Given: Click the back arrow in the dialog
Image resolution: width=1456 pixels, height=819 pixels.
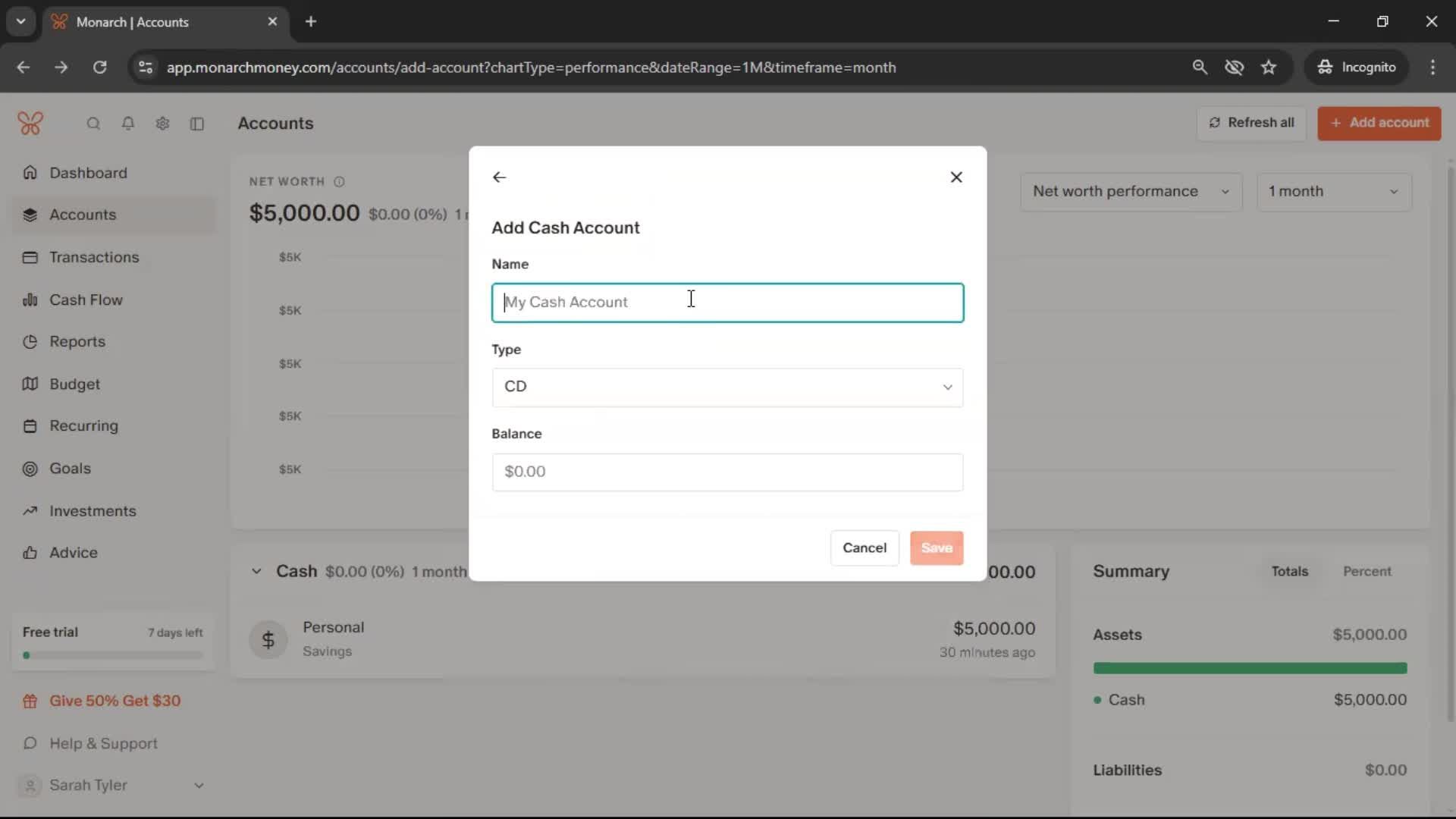Looking at the screenshot, I should pos(499,177).
